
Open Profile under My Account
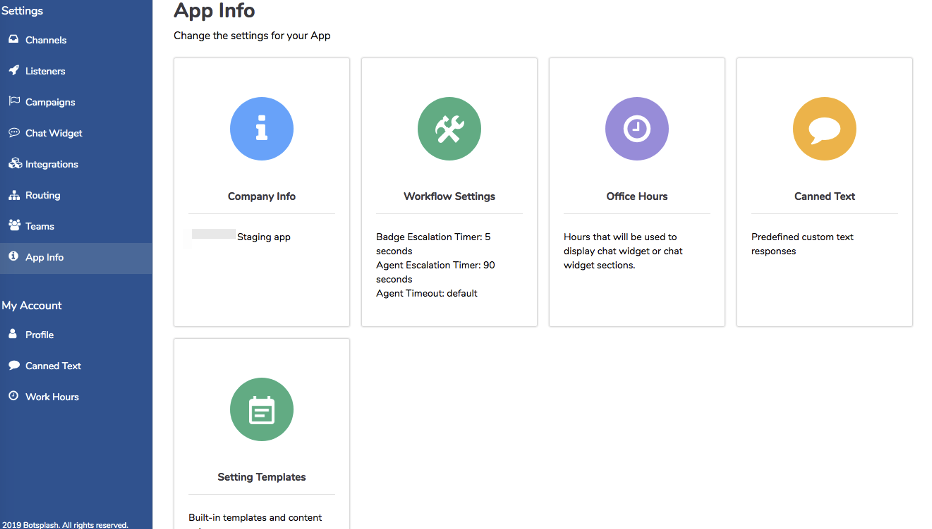(40, 335)
